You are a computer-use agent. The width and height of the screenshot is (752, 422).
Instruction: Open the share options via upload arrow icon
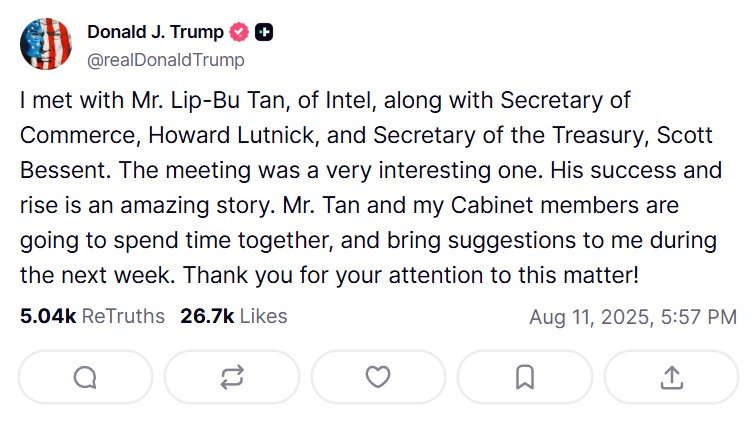click(671, 377)
